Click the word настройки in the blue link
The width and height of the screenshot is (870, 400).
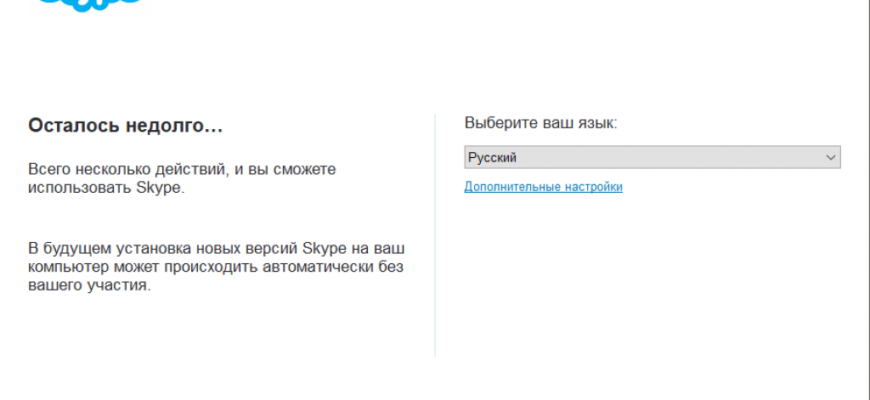tap(594, 187)
